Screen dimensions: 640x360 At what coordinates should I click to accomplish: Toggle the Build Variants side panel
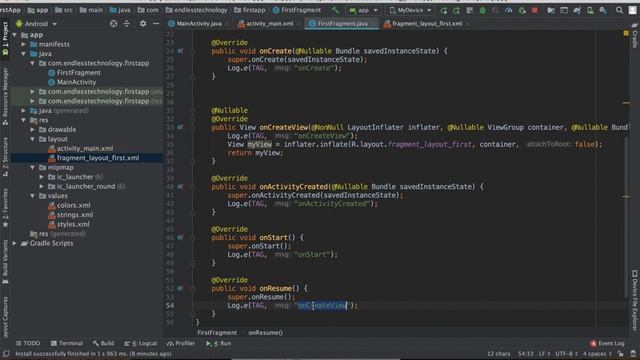coord(5,262)
